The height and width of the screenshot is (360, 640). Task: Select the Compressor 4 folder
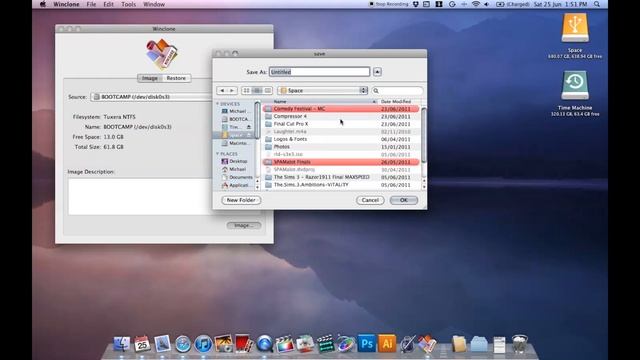341,116
